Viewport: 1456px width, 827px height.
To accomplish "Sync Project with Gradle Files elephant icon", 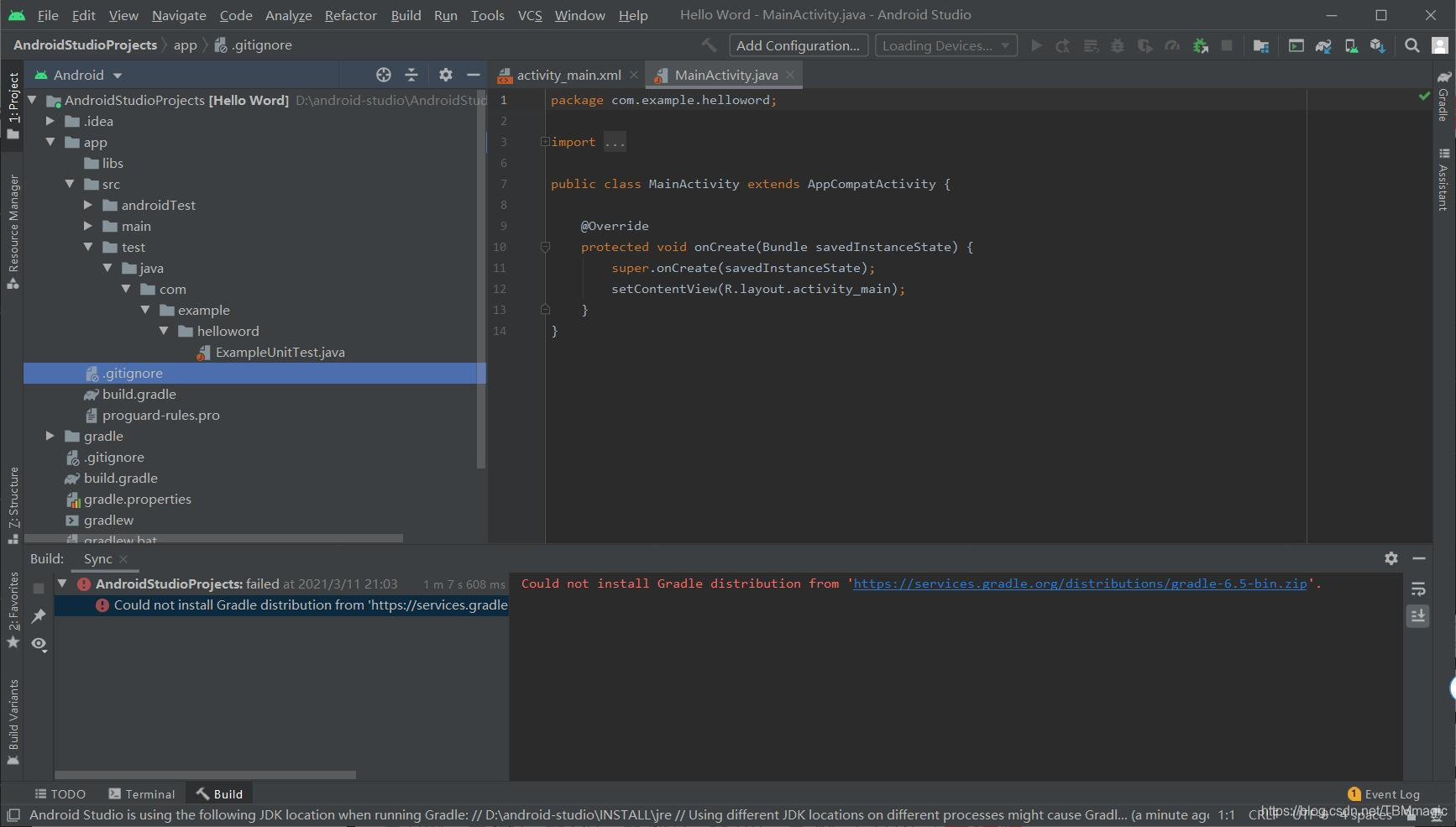I will (1323, 45).
